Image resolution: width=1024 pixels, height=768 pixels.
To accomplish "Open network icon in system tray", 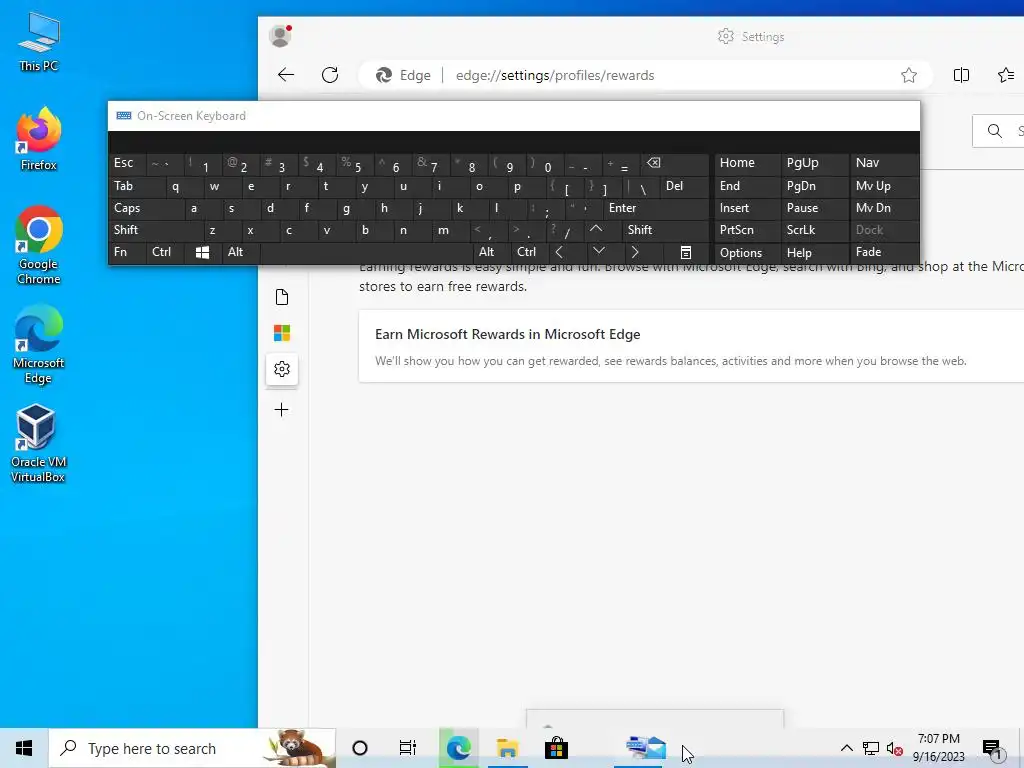I will [871, 748].
